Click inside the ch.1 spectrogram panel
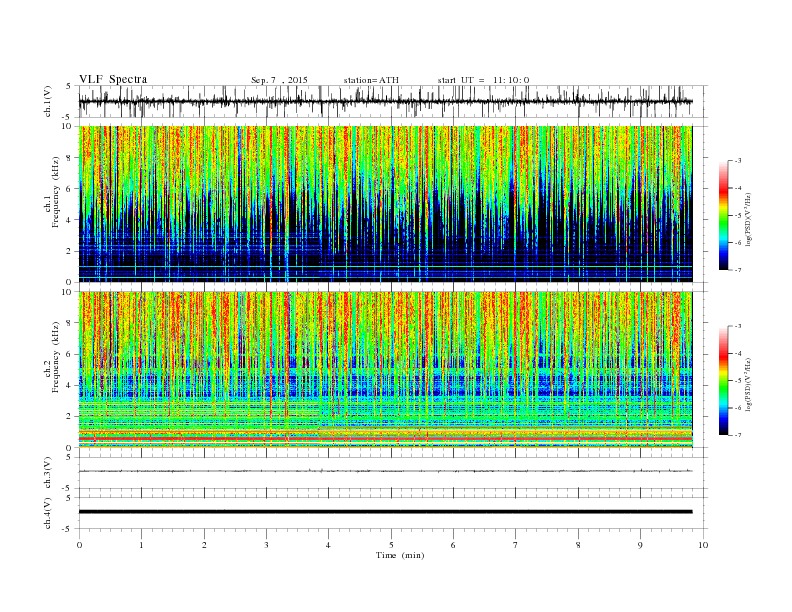The width and height of the screenshot is (792, 612). pos(385,204)
